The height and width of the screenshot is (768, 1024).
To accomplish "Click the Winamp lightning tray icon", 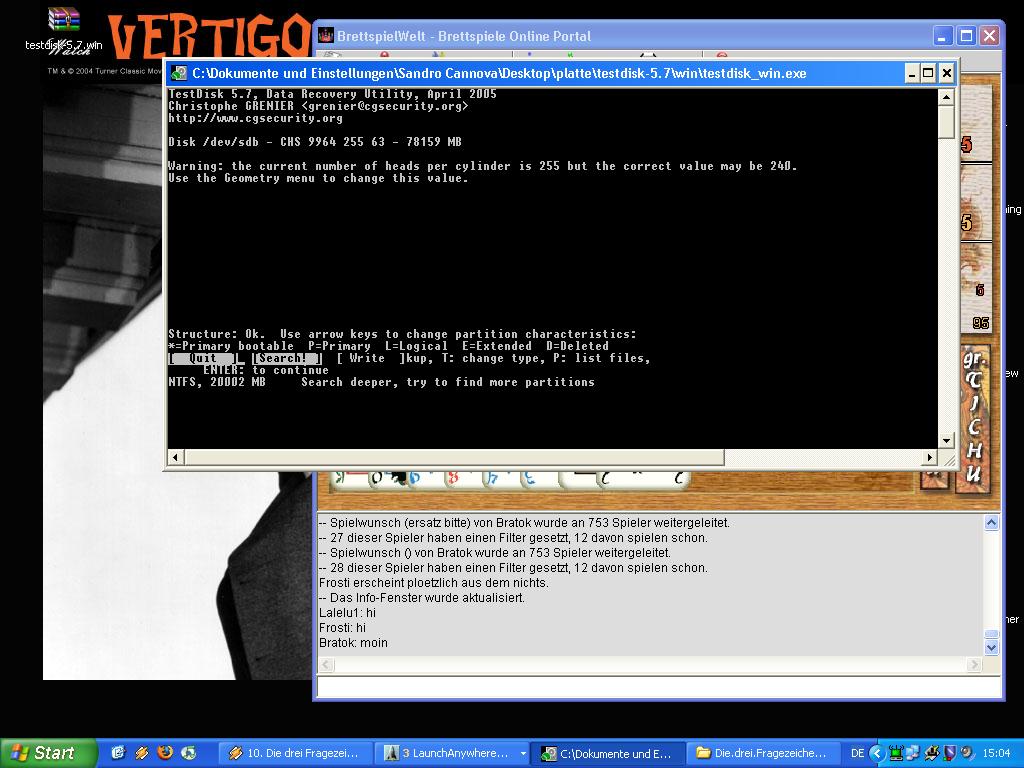I will tap(933, 753).
